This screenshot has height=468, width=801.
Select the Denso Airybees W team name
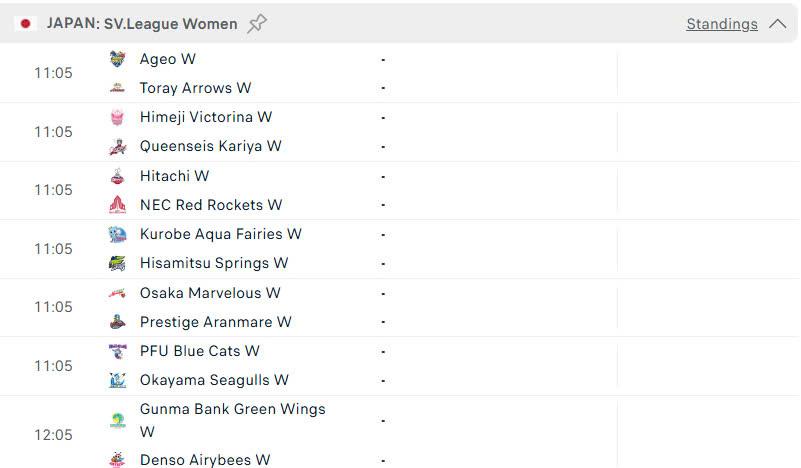205,459
